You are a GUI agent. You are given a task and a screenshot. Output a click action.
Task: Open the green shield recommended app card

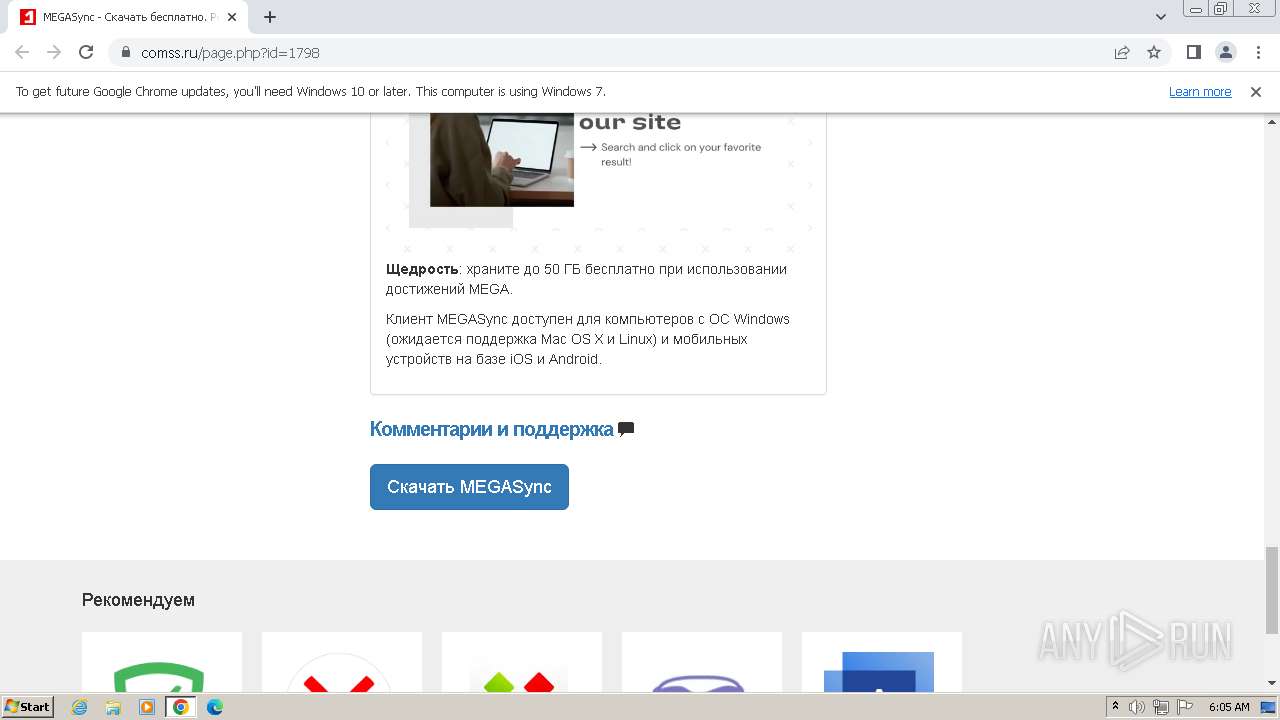(162, 662)
